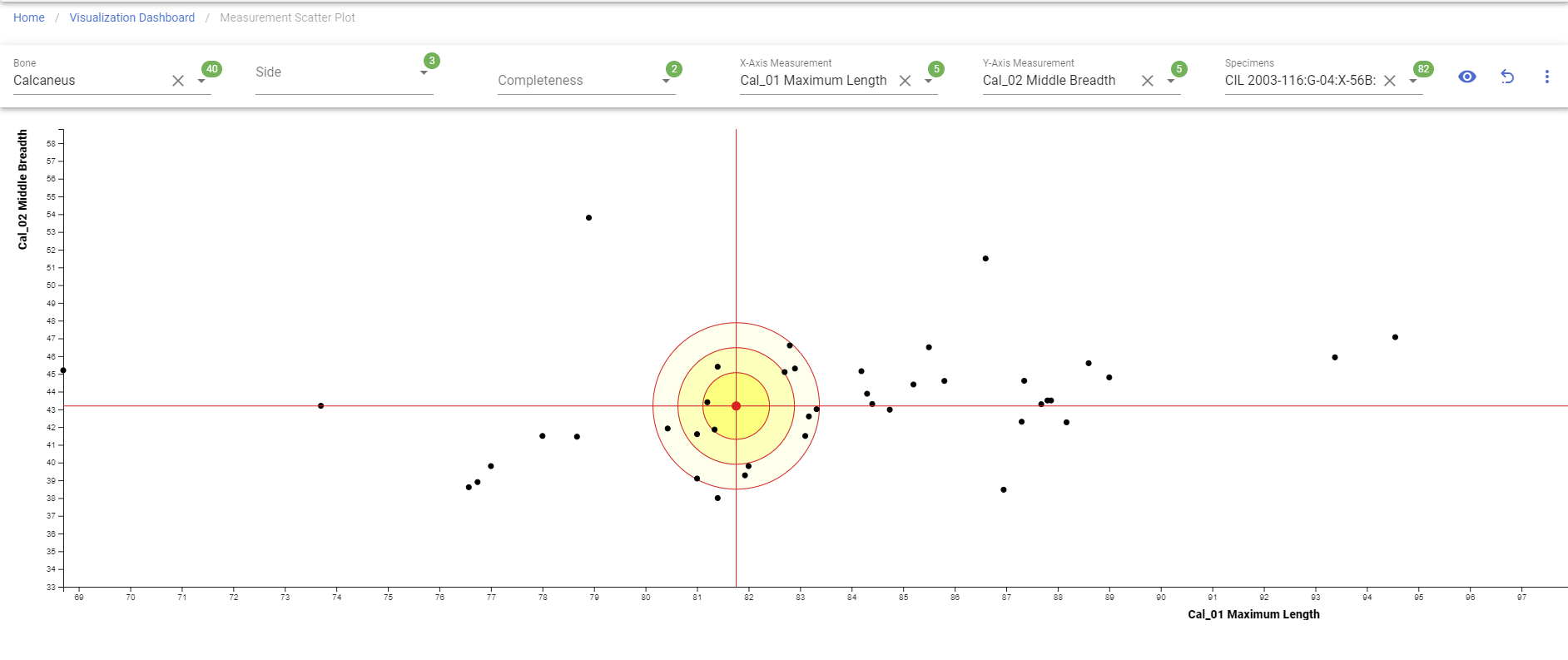
Task: Click the X-Axis count badge 5
Action: pyautogui.click(x=936, y=69)
